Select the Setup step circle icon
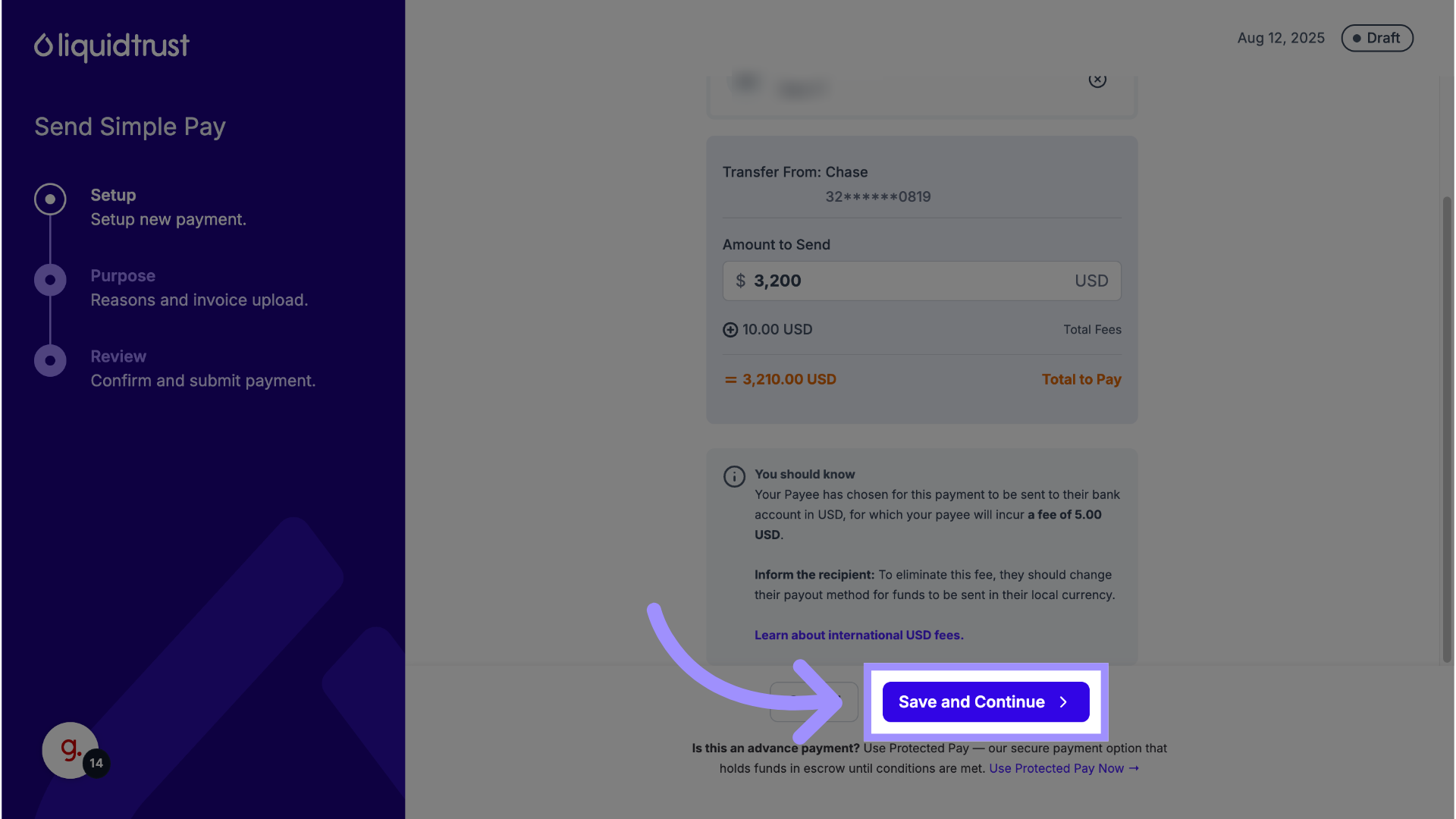The image size is (1456, 819). 50,199
